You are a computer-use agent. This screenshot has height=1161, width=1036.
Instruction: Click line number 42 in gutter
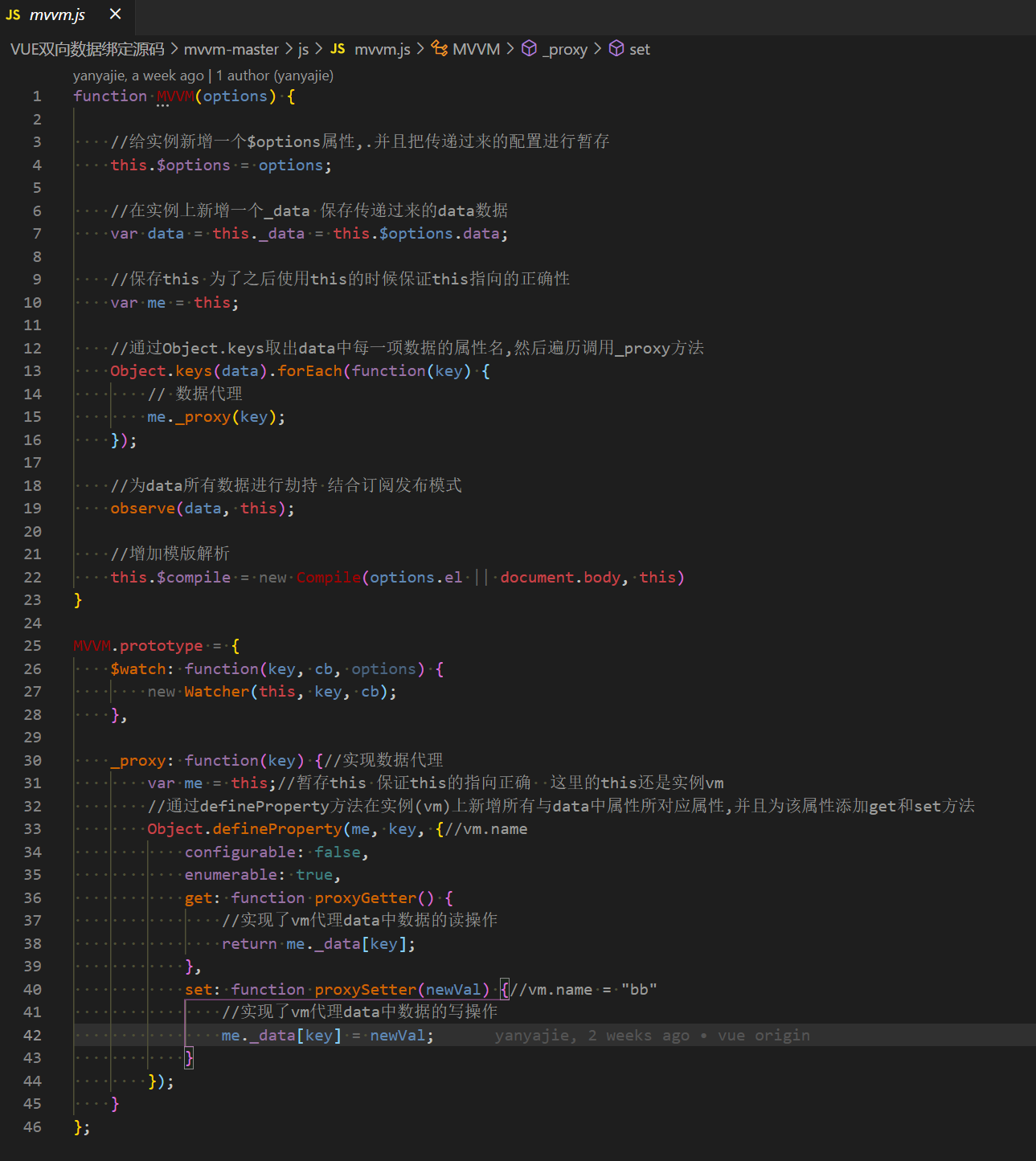coord(32,1035)
